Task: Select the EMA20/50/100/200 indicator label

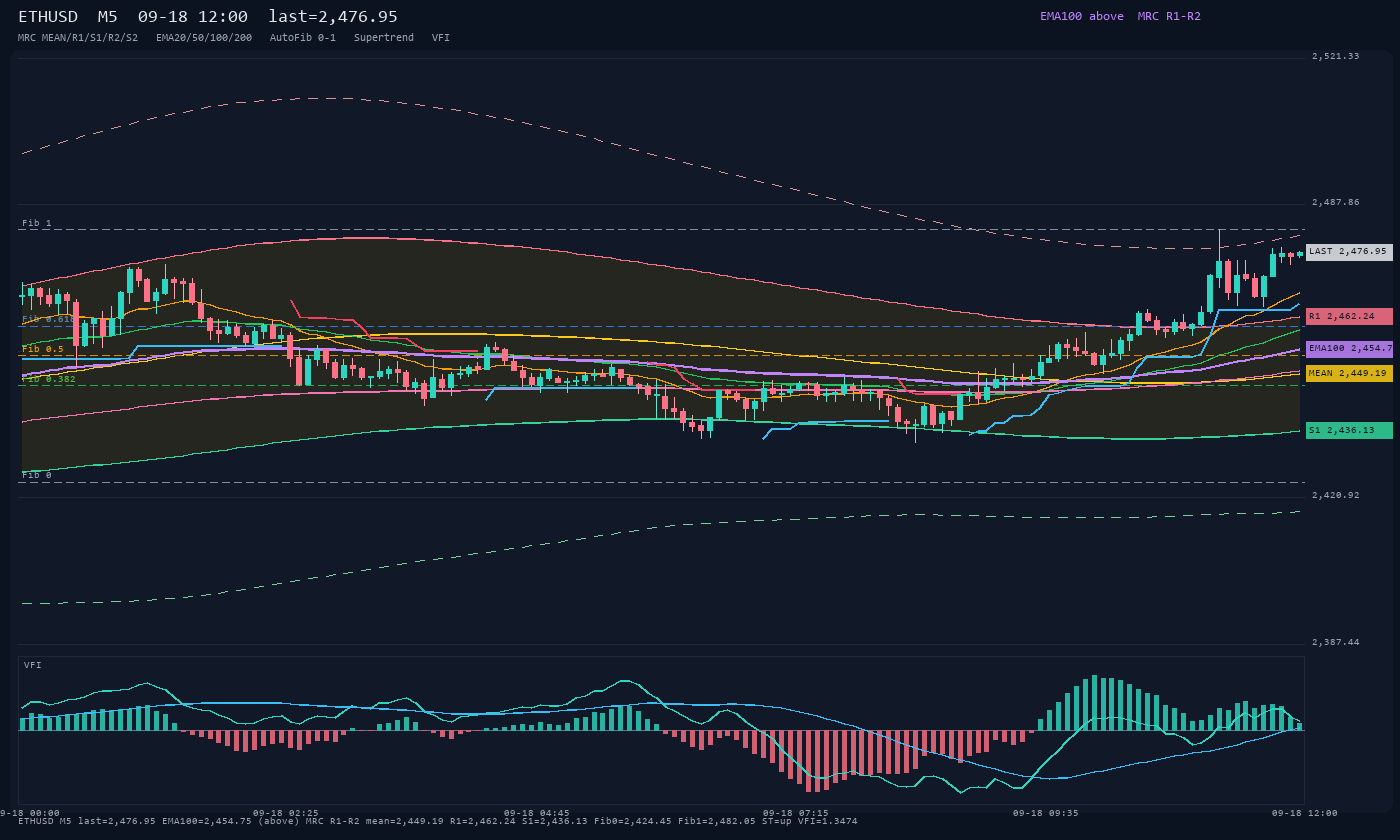Action: [x=204, y=38]
